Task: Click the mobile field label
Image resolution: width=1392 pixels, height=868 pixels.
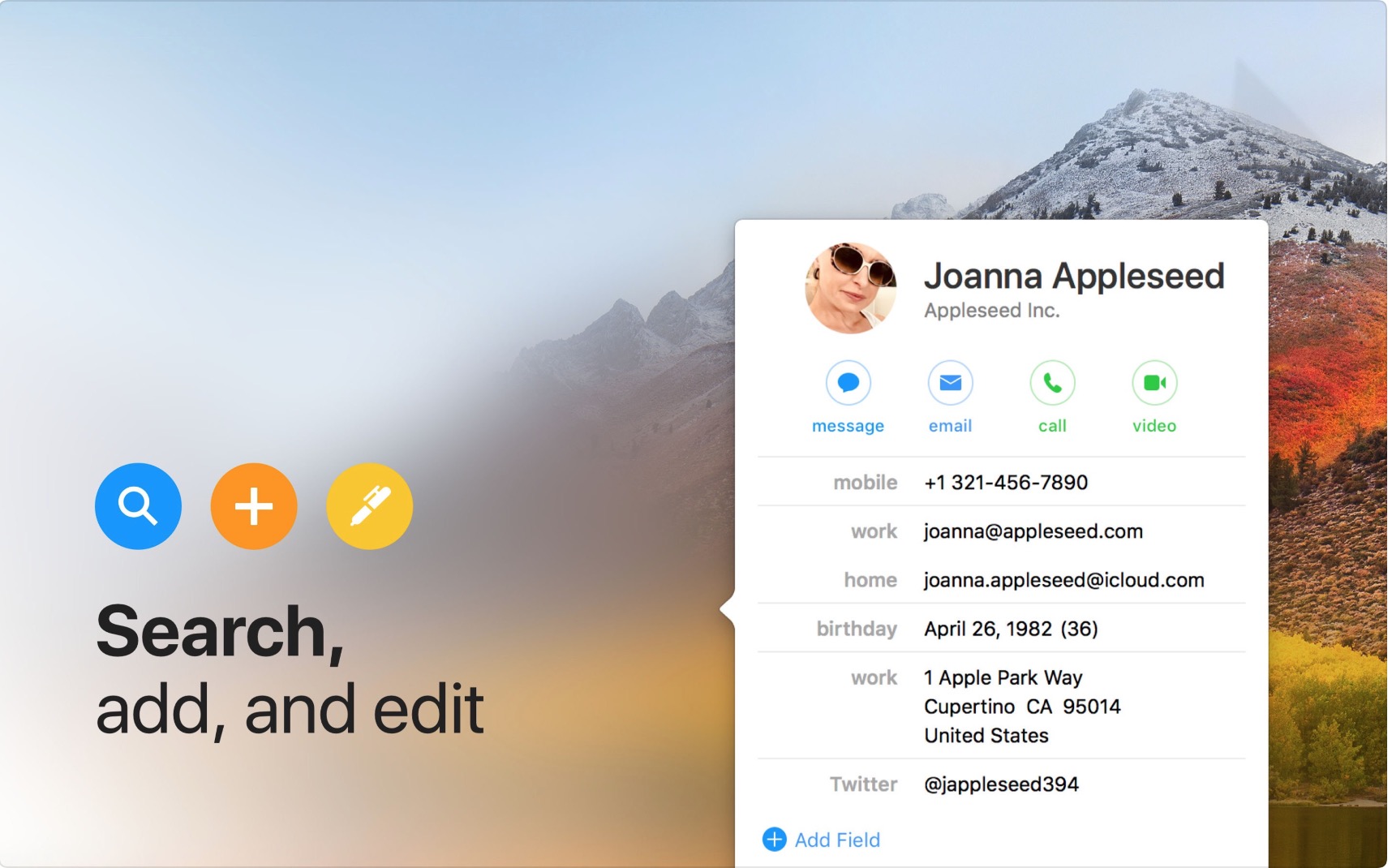Action: pos(866,483)
